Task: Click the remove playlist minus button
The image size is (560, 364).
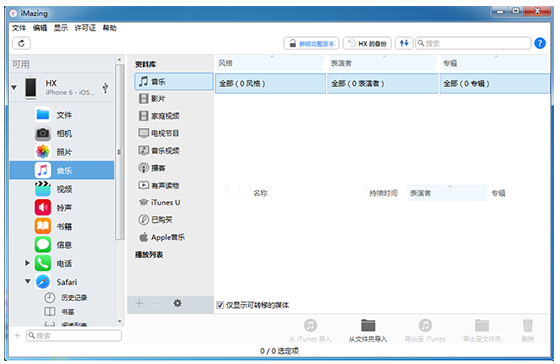Action: coord(157,303)
